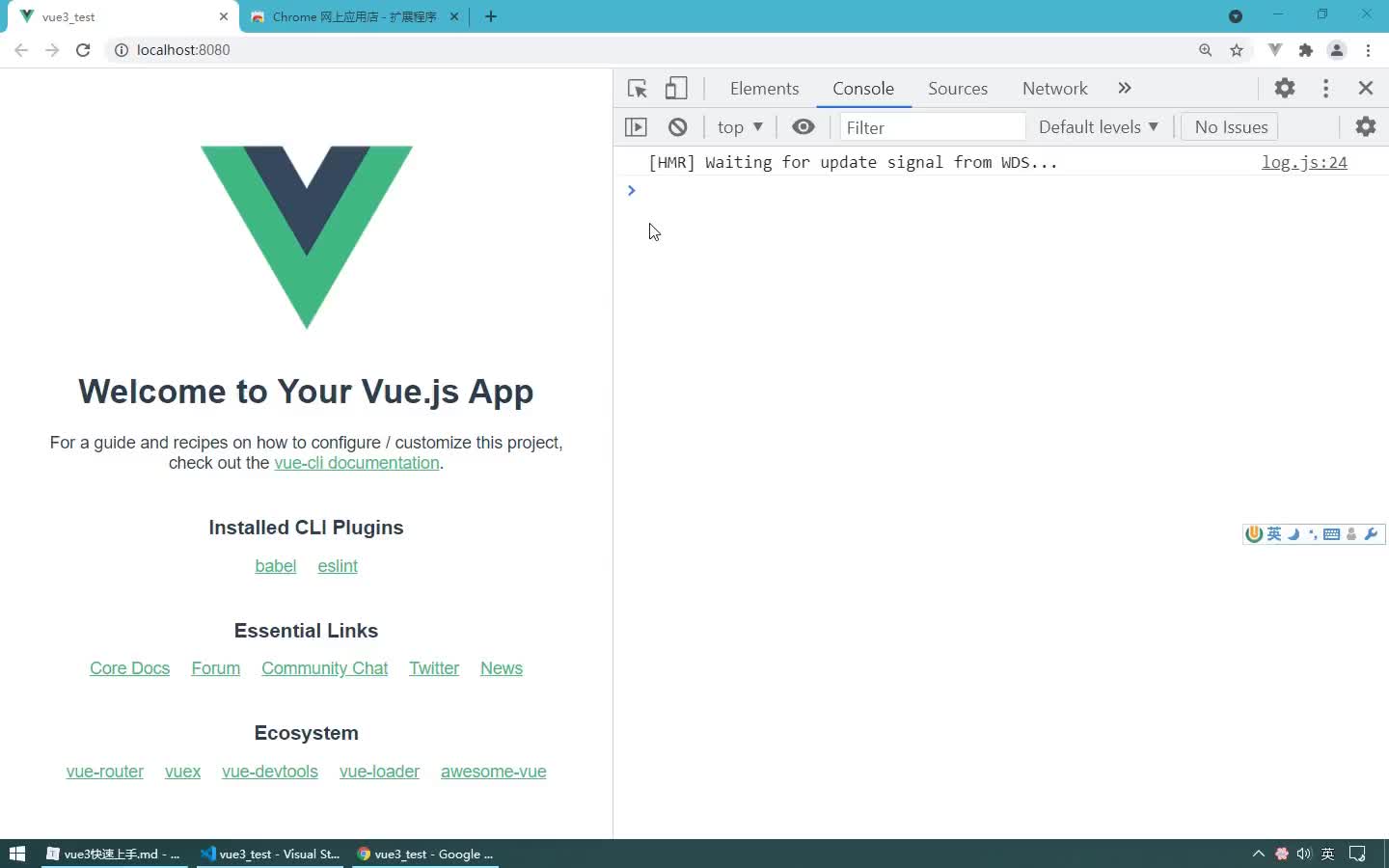Screen dimensions: 1389x868
Task: Focus the console Filter field
Action: pyautogui.click(x=932, y=127)
